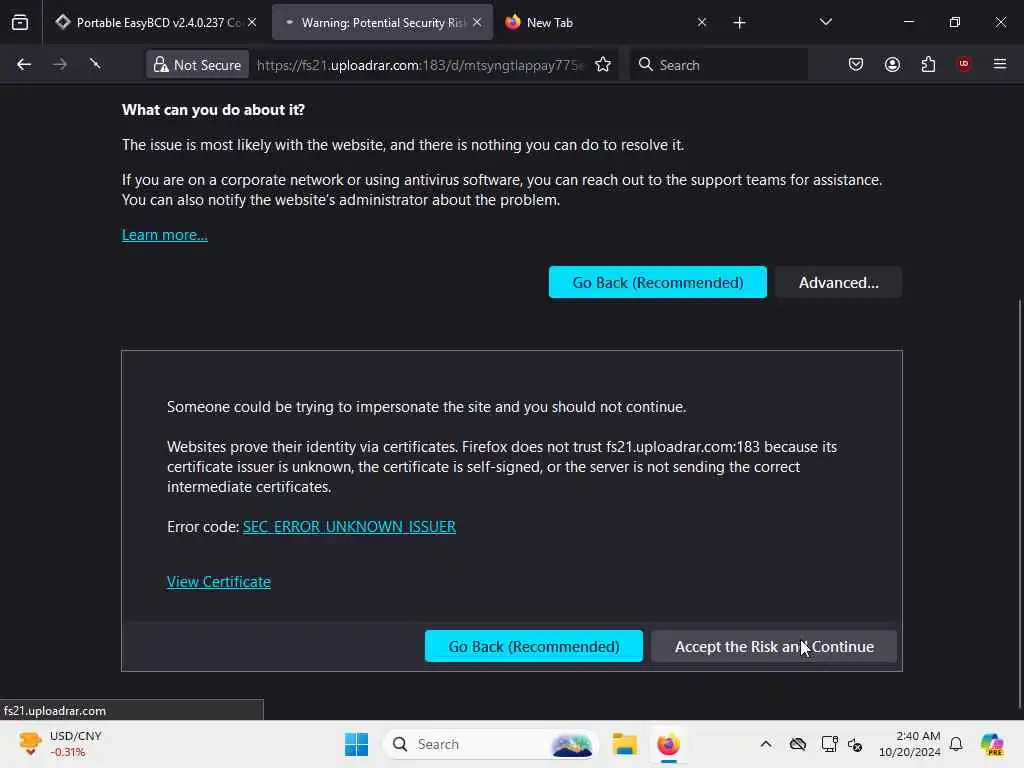Image resolution: width=1024 pixels, height=768 pixels.
Task: Open Save to Pocket icon
Action: 856,64
